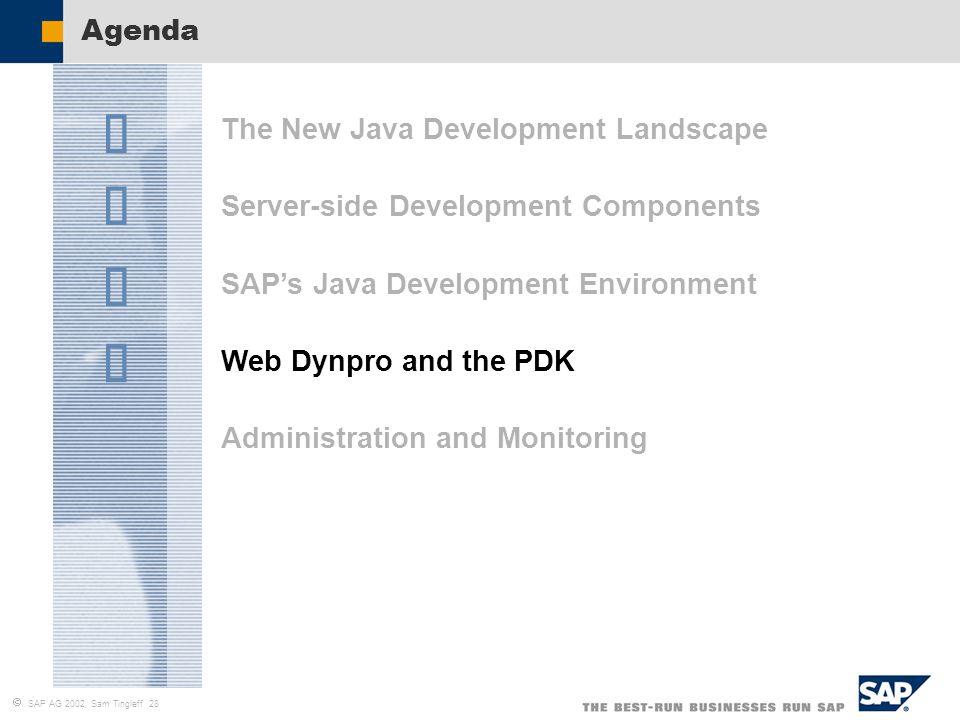Click the SAP logo
960x720 pixels.
point(893,693)
